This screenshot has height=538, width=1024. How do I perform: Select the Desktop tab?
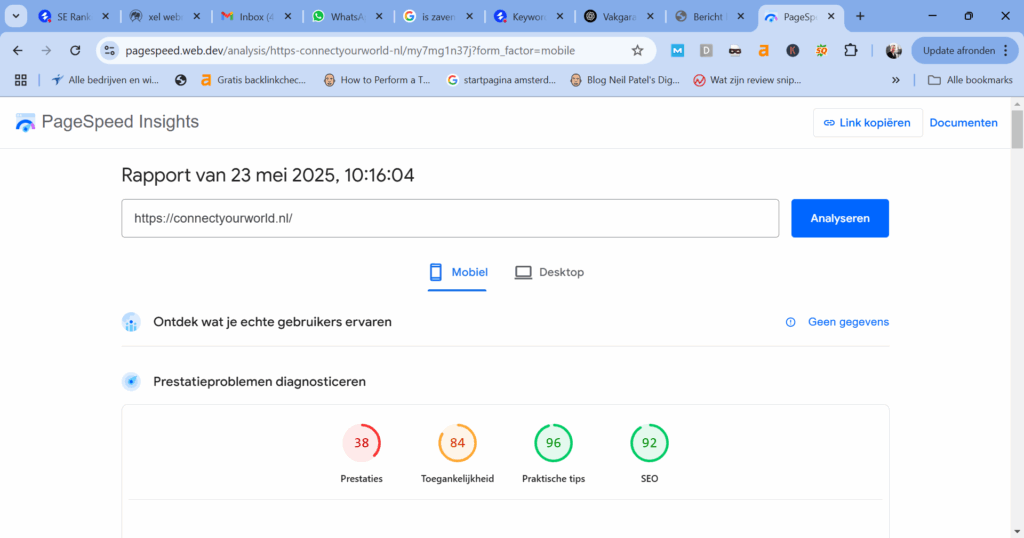point(549,272)
